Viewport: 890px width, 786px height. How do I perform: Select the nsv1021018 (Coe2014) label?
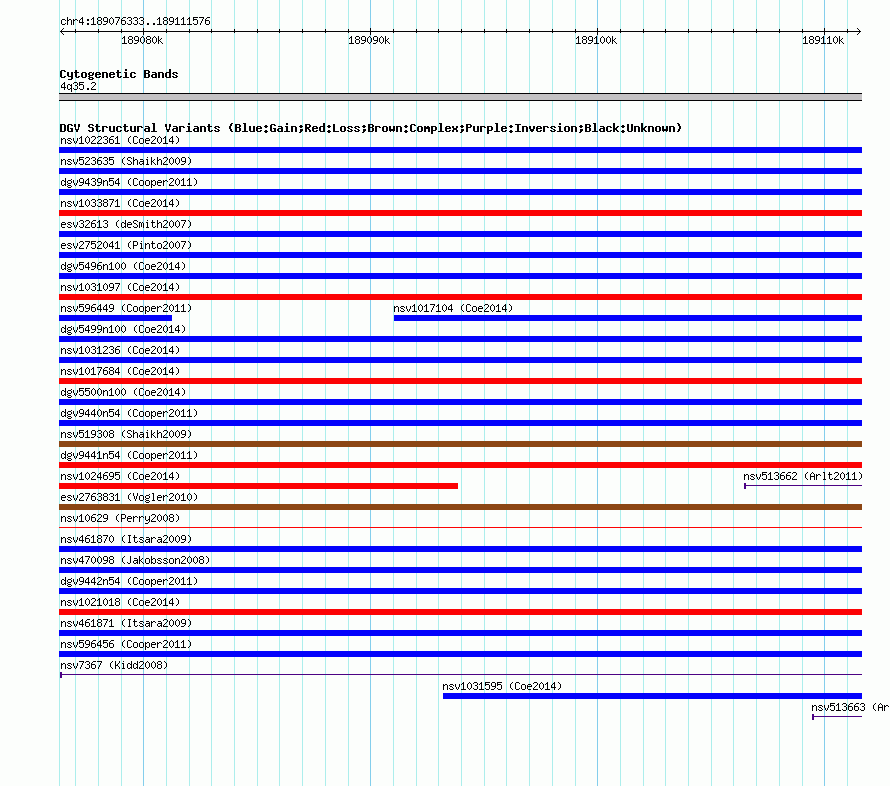[x=120, y=602]
